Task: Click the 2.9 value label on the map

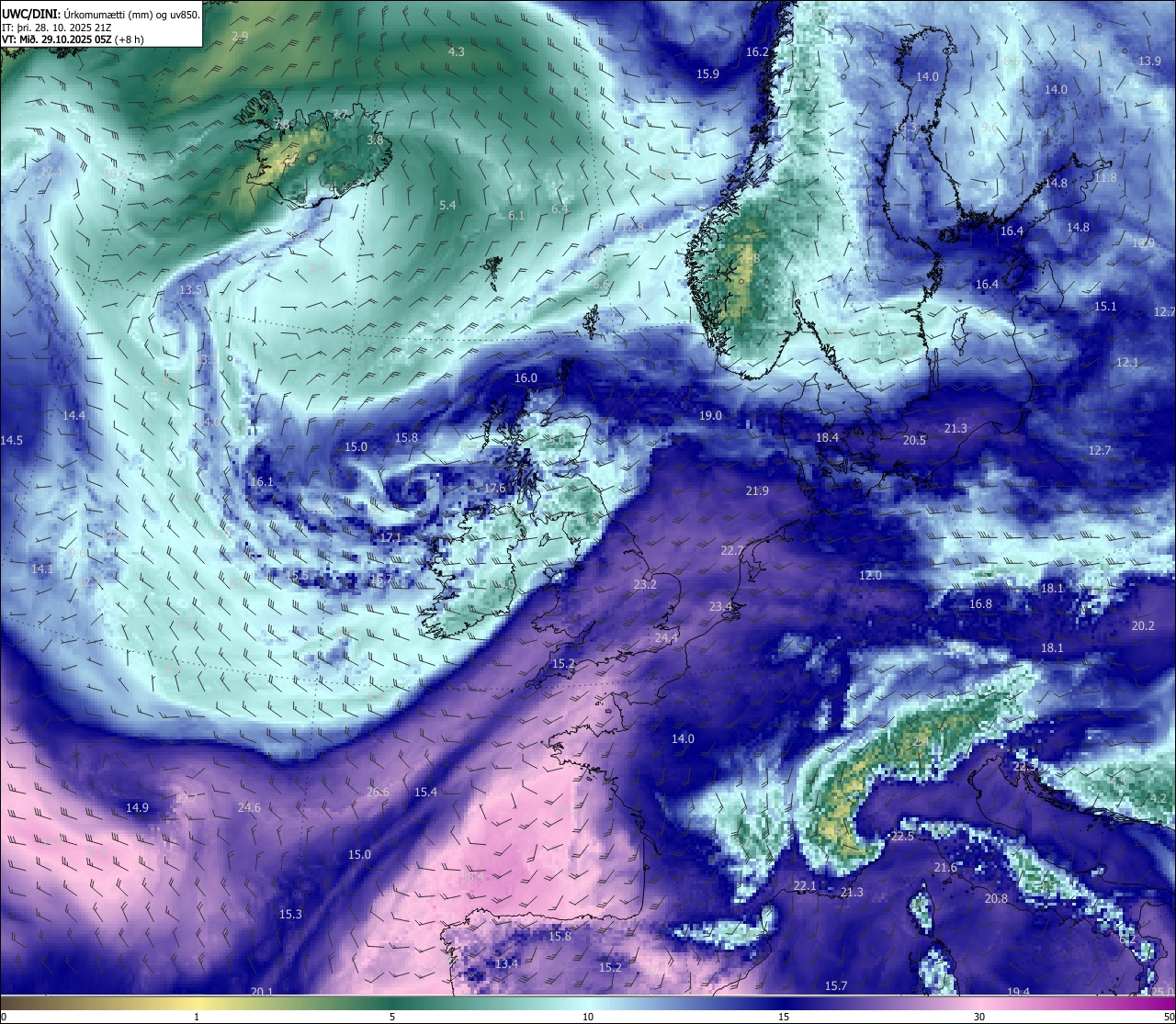Action: [240, 36]
